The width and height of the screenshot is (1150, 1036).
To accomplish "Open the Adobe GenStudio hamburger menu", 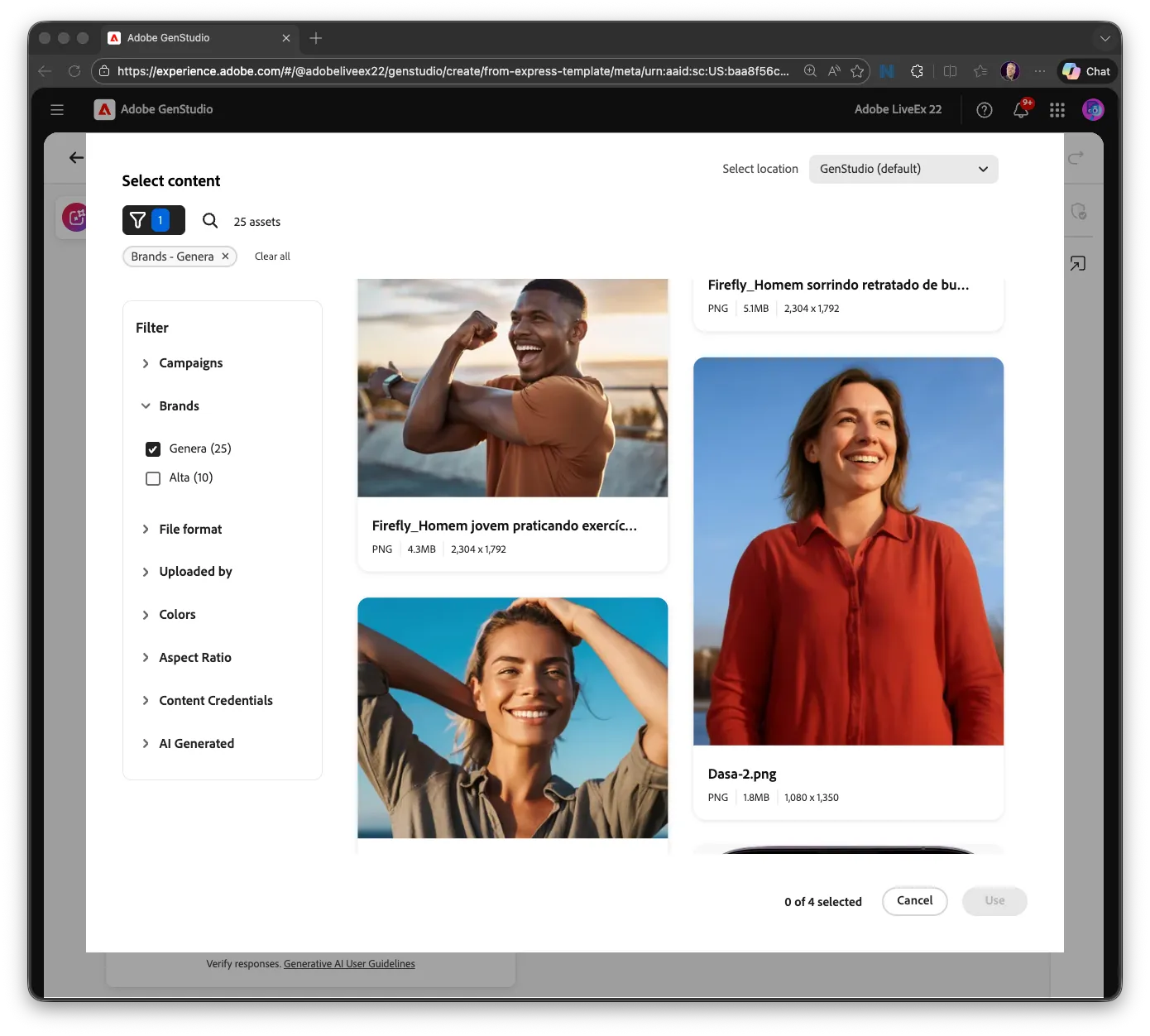I will point(57,109).
